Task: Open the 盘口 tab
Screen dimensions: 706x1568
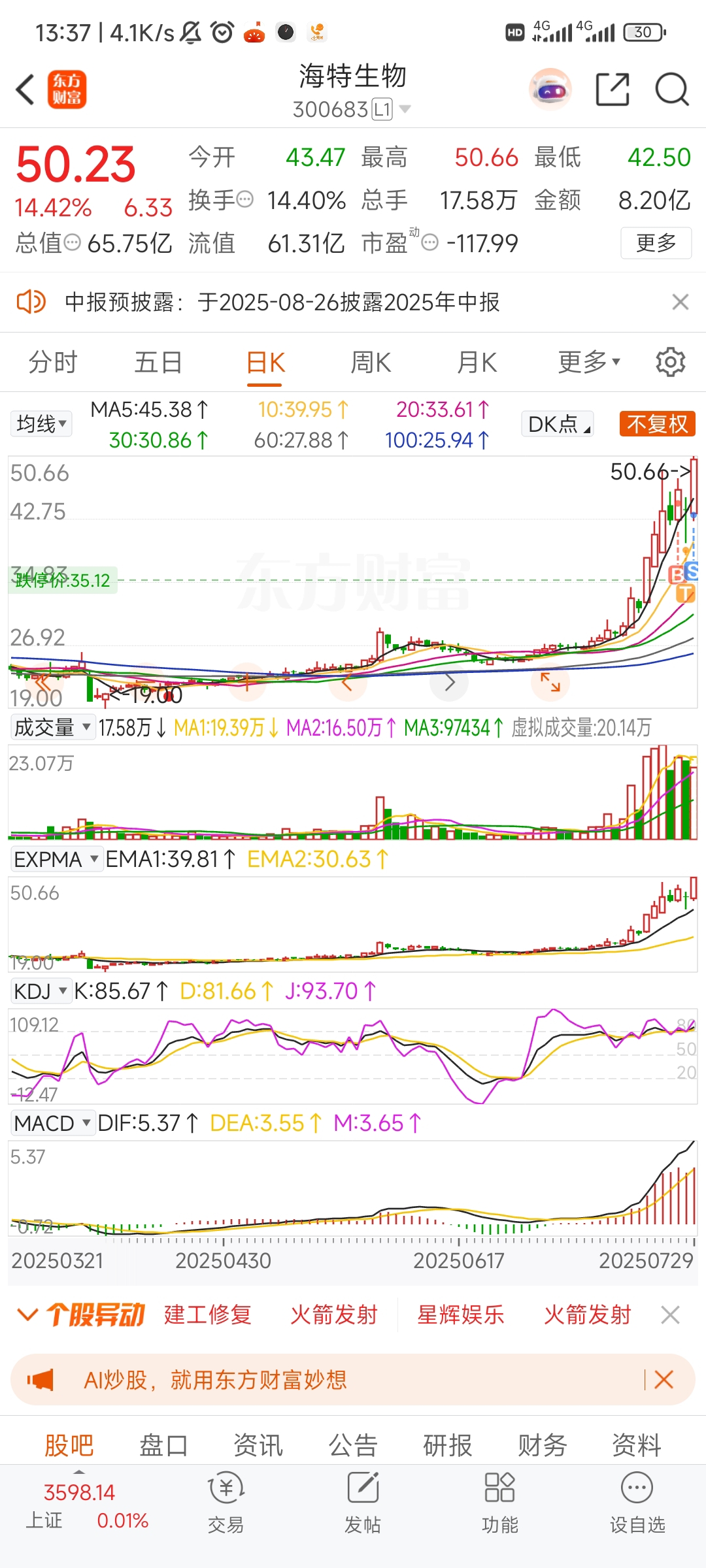Action: click(x=163, y=1445)
